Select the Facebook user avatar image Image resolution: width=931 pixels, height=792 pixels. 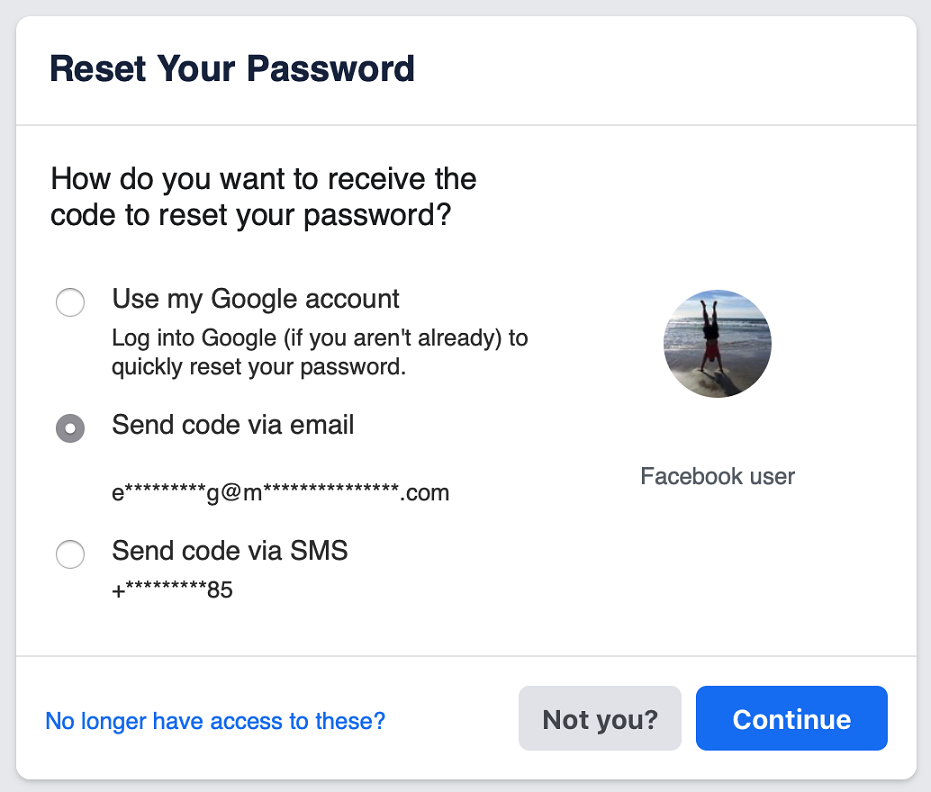pos(717,343)
